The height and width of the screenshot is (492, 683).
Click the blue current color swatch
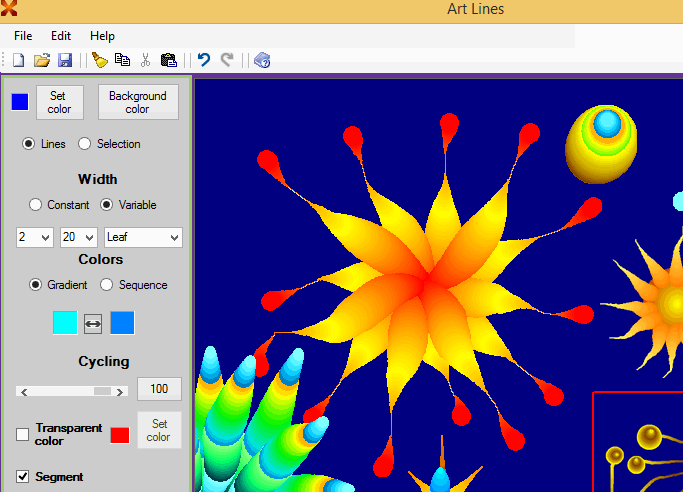point(20,102)
